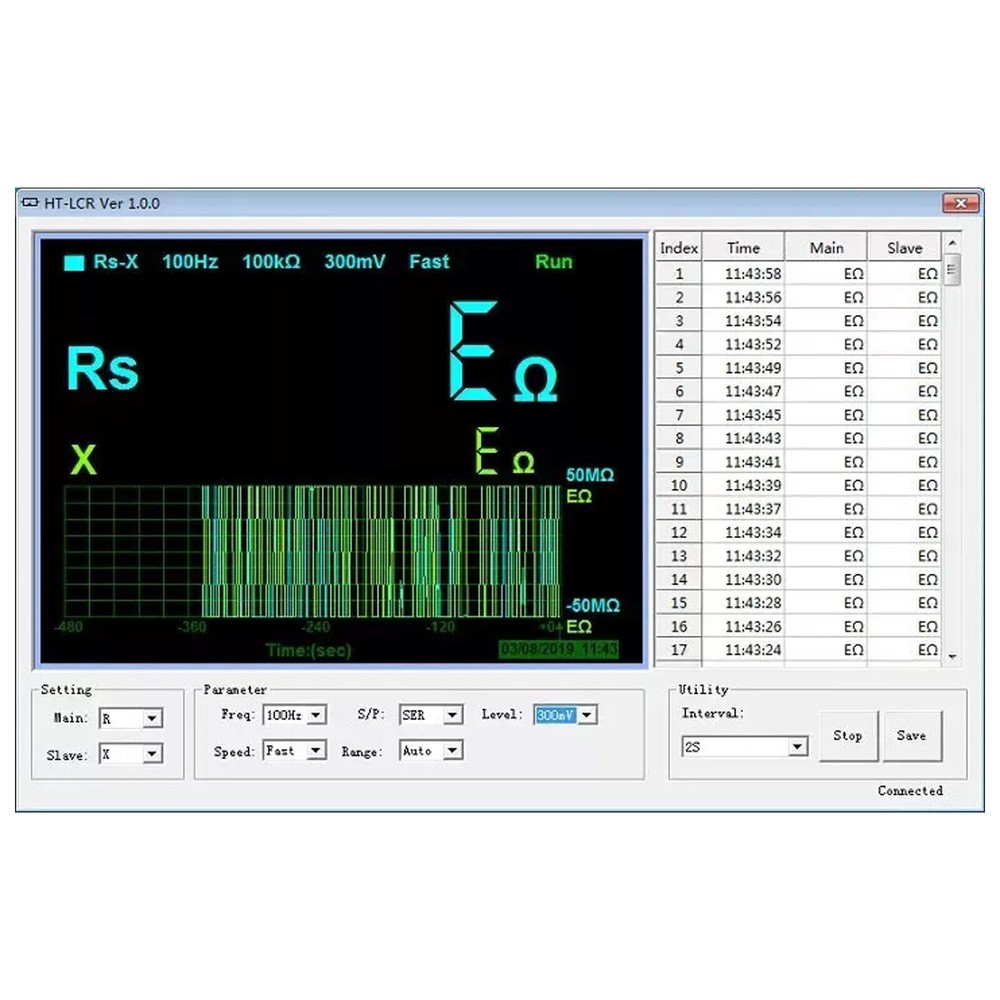Select row with time 11:43:37
This screenshot has height=1000, width=1000.
point(798,509)
